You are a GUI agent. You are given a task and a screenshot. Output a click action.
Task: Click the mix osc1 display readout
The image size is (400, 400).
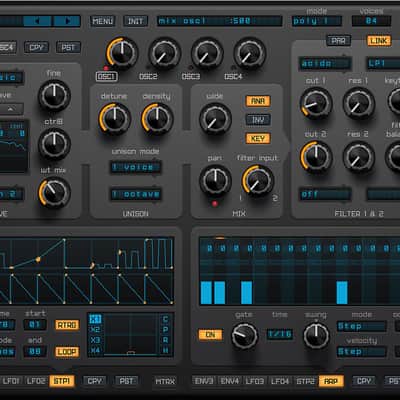point(219,21)
